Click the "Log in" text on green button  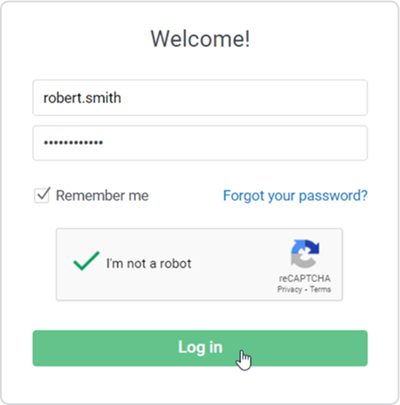[200, 347]
